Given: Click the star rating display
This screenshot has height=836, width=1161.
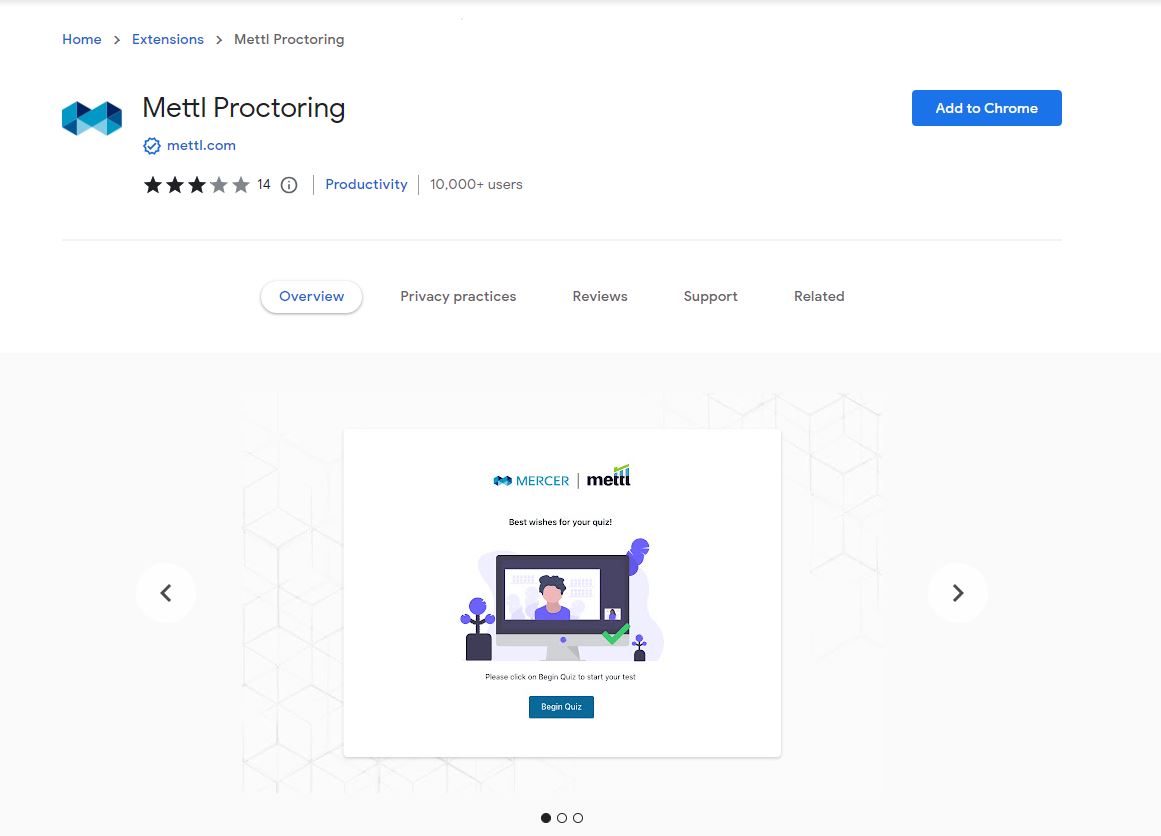Looking at the screenshot, I should click(x=196, y=185).
